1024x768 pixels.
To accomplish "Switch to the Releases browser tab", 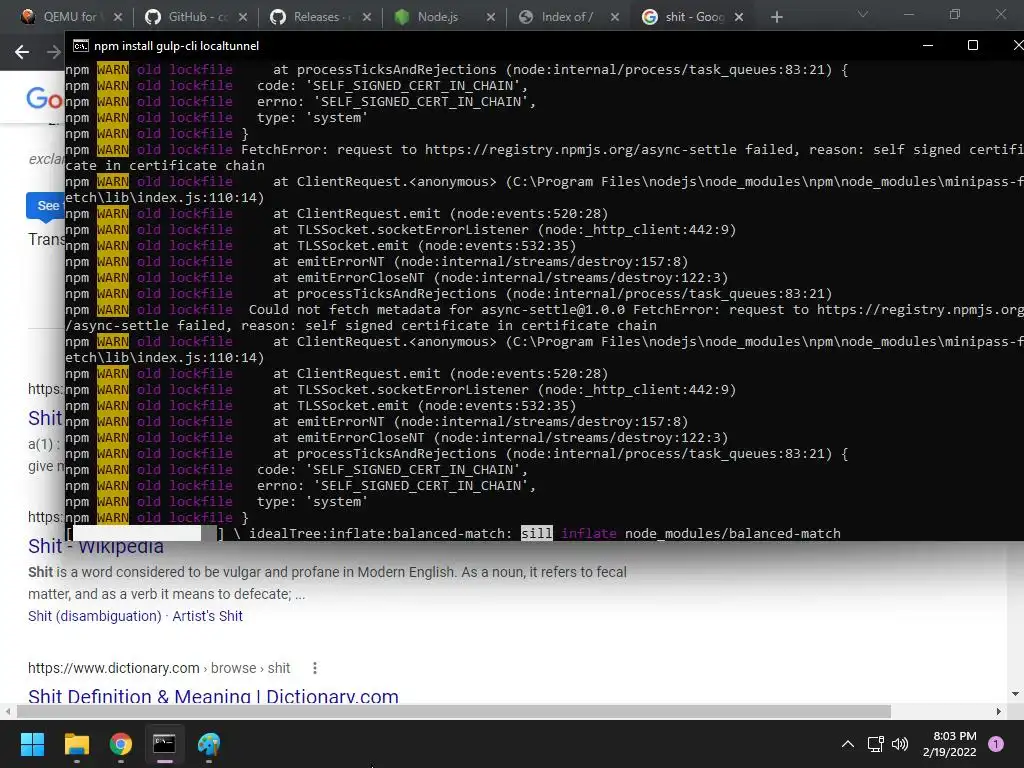I will tap(320, 17).
